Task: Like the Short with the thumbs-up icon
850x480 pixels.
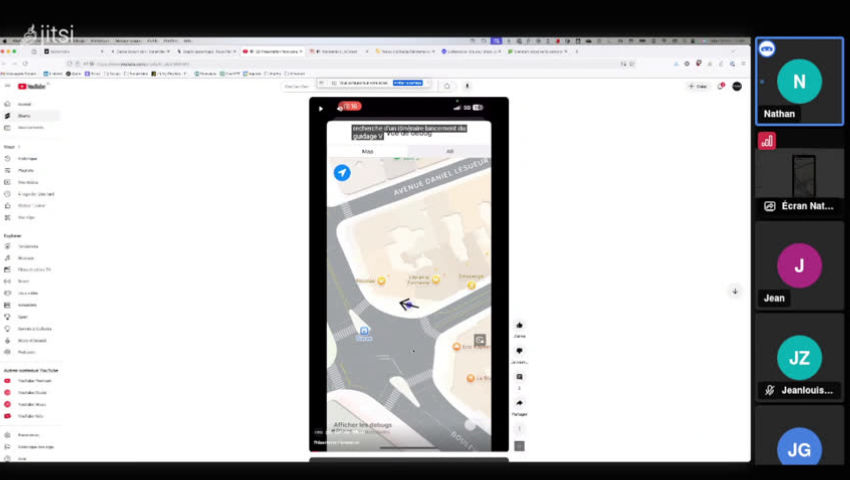Action: pos(519,325)
